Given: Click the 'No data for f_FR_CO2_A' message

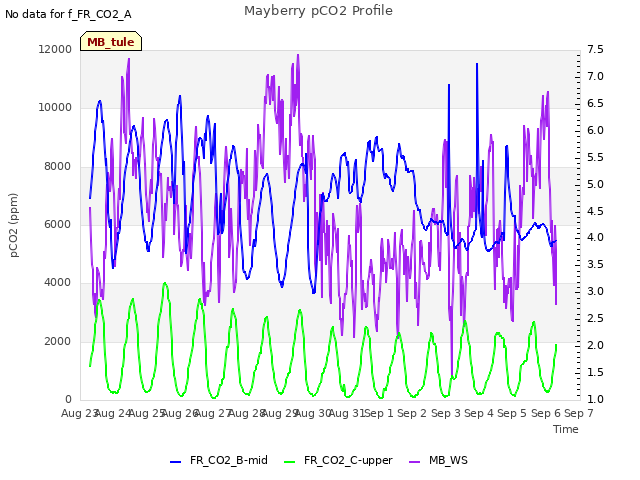Looking at the screenshot, I should click(x=68, y=14).
